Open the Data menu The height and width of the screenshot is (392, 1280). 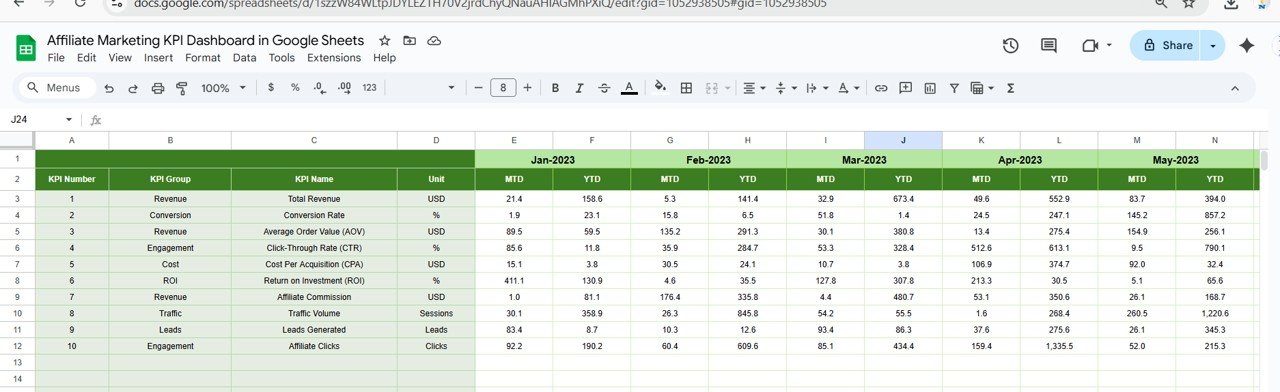[x=244, y=58]
